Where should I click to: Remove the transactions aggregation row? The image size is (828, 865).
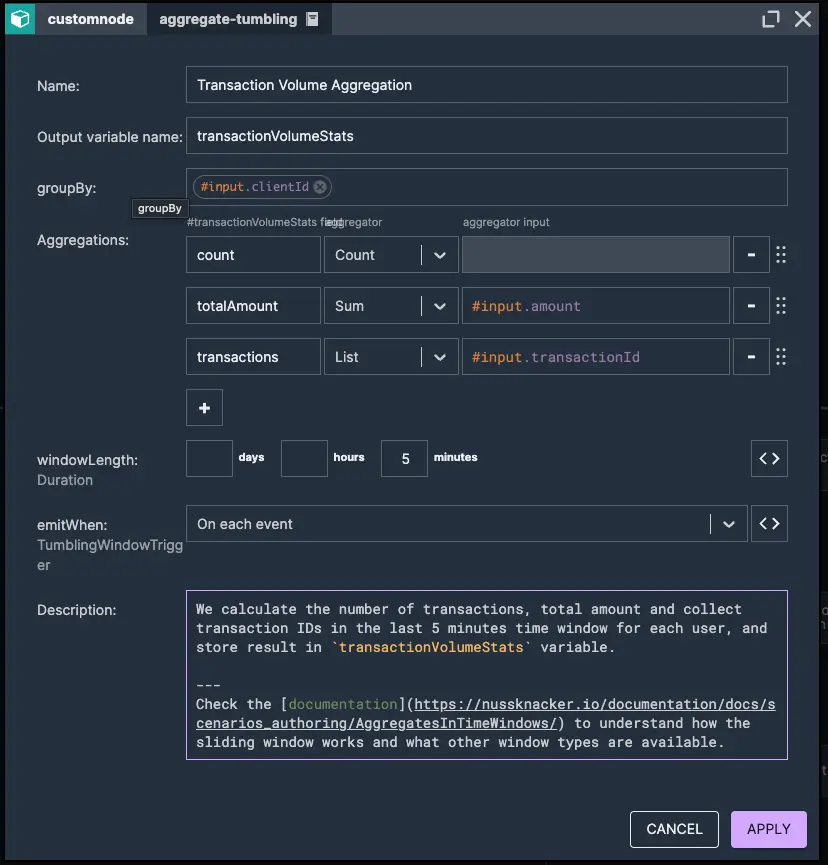click(x=751, y=357)
